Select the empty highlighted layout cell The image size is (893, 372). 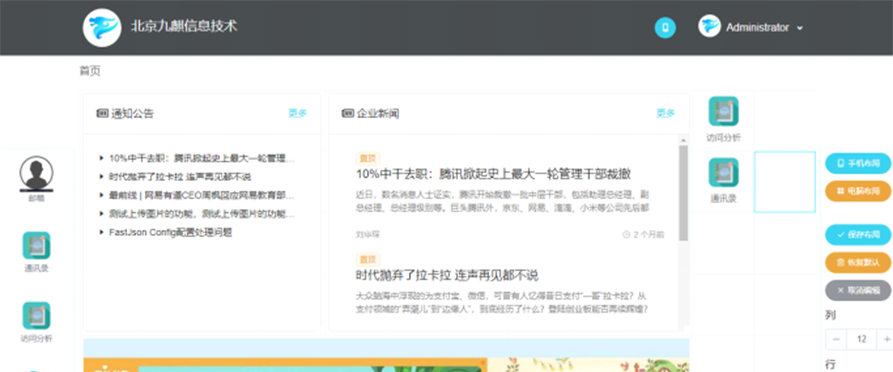pyautogui.click(x=785, y=182)
